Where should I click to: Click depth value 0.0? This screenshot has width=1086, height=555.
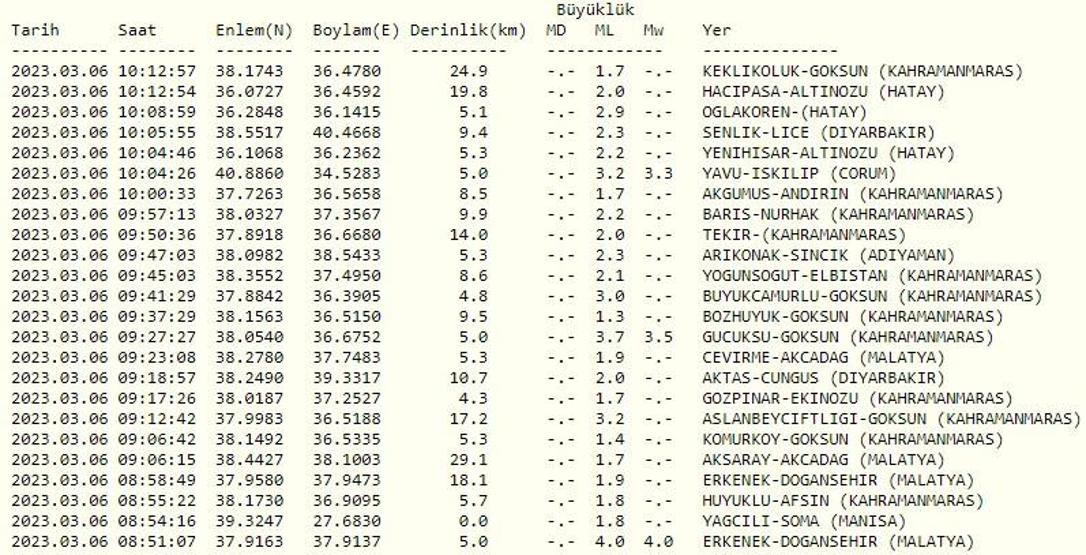pyautogui.click(x=473, y=521)
